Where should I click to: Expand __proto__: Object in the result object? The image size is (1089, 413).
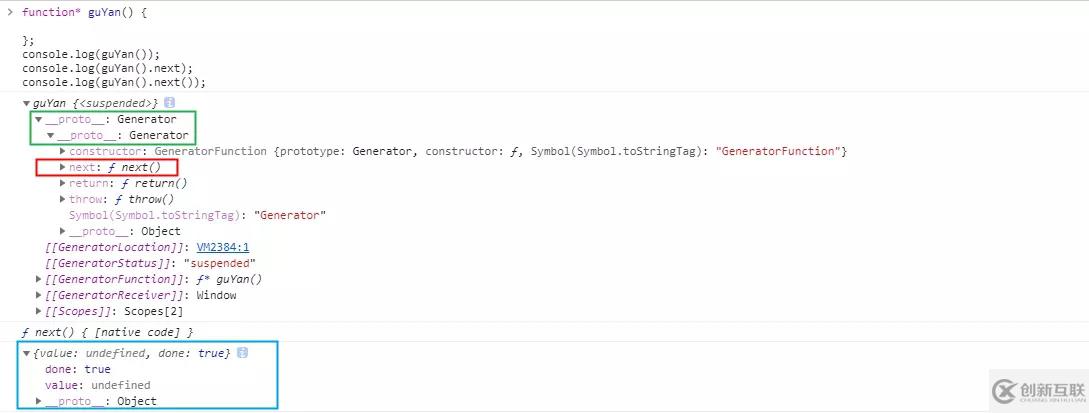[39, 401]
